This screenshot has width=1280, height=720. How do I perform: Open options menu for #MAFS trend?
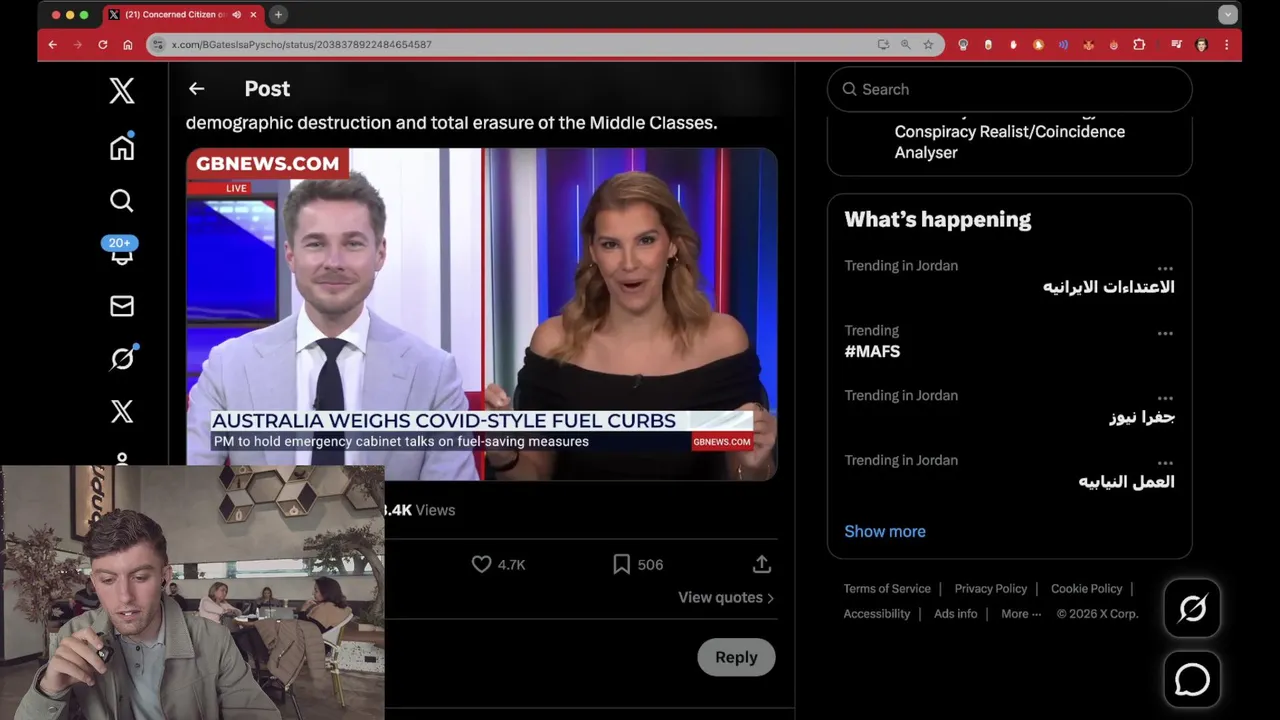coord(1165,333)
